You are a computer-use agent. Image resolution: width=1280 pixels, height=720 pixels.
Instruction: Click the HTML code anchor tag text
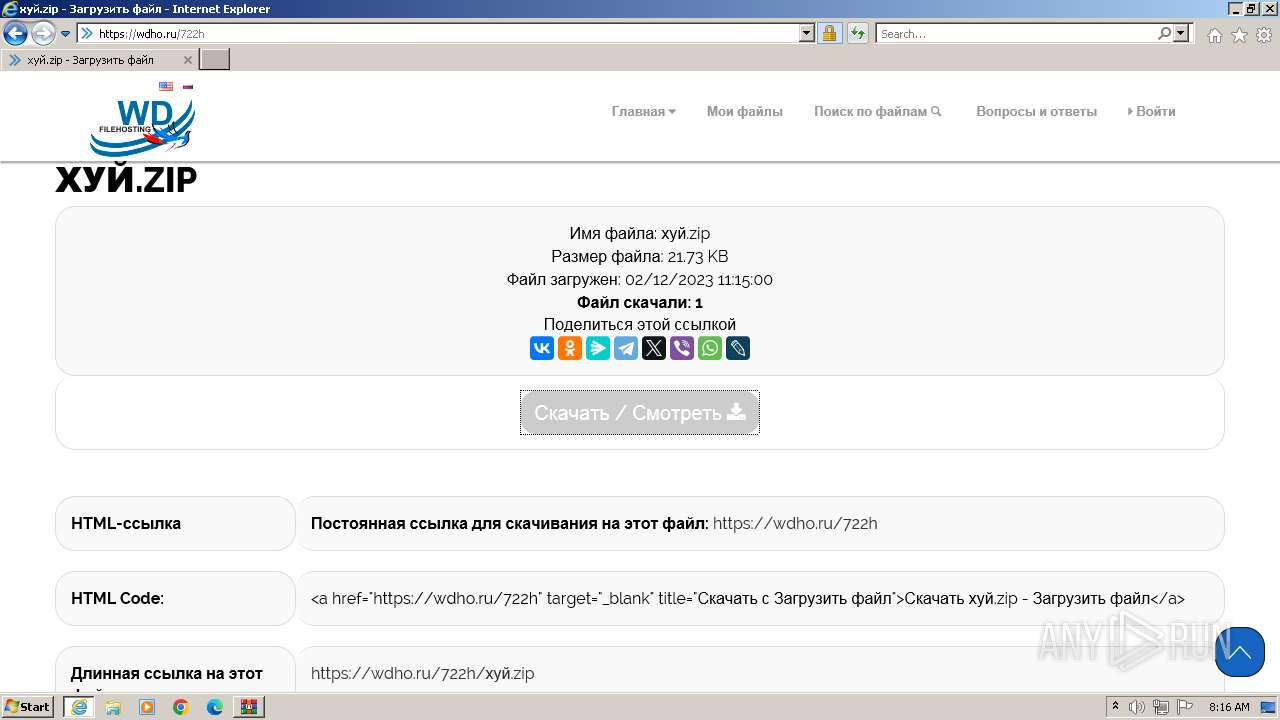(x=748, y=598)
